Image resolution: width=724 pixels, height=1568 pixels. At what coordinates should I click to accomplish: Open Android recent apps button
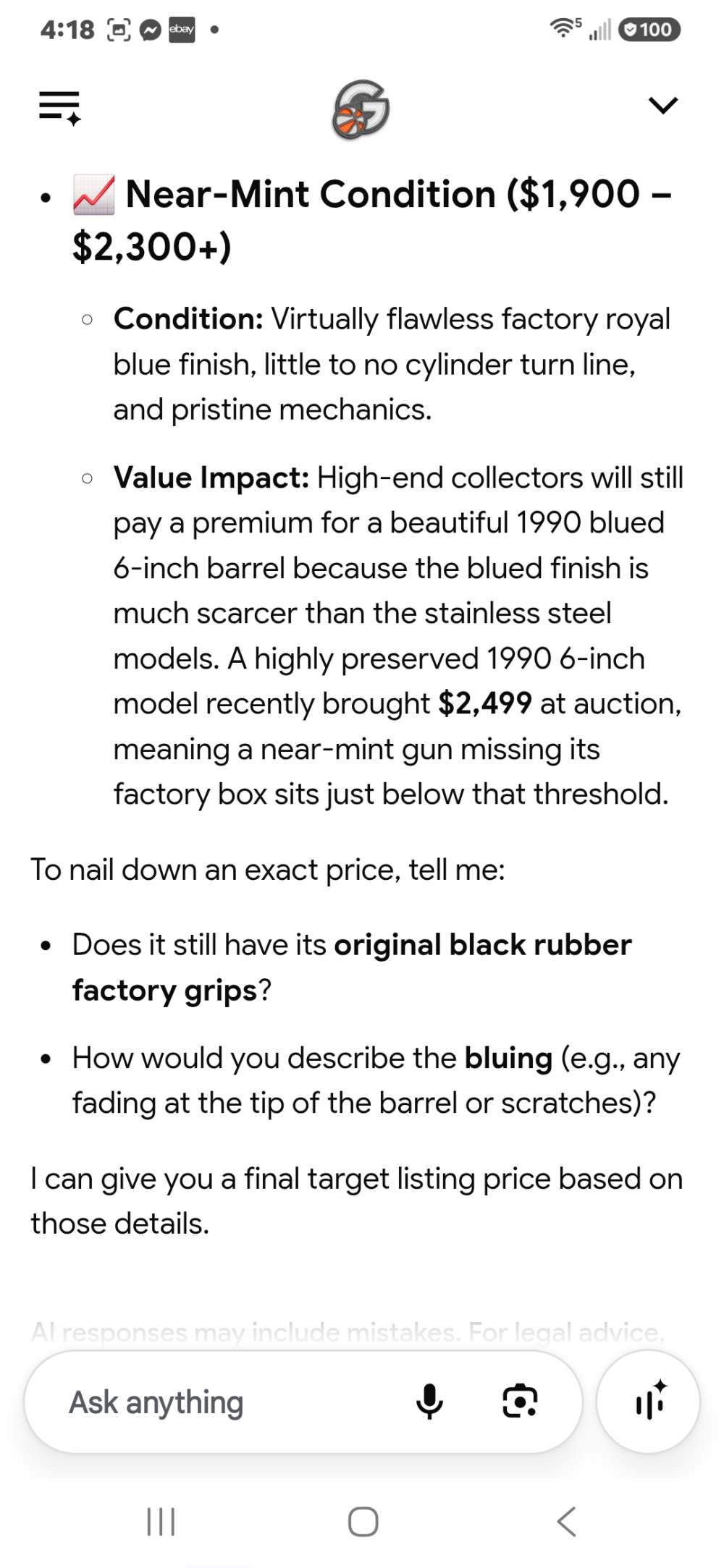(161, 1522)
